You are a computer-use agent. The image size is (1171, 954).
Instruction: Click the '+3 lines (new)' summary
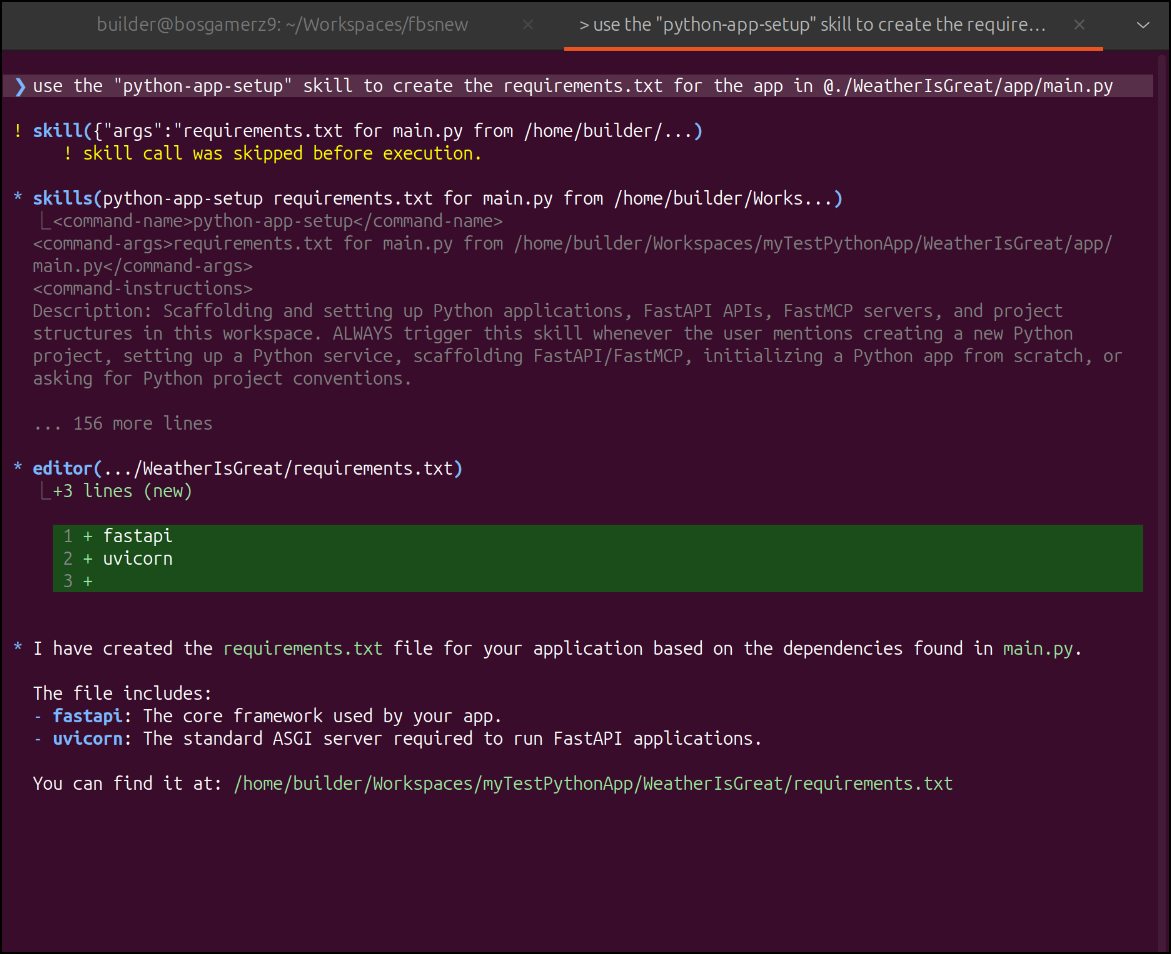pos(122,491)
